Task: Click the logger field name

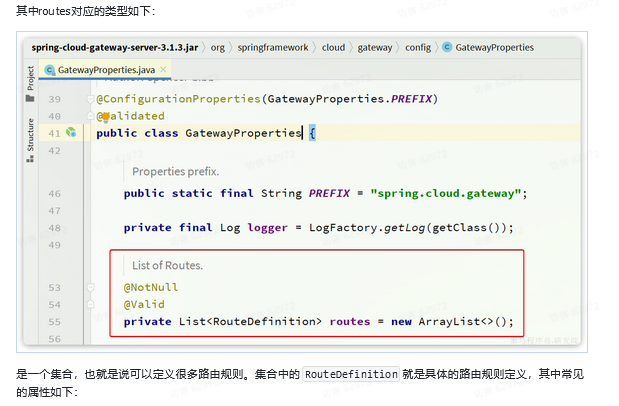Action: point(268,228)
